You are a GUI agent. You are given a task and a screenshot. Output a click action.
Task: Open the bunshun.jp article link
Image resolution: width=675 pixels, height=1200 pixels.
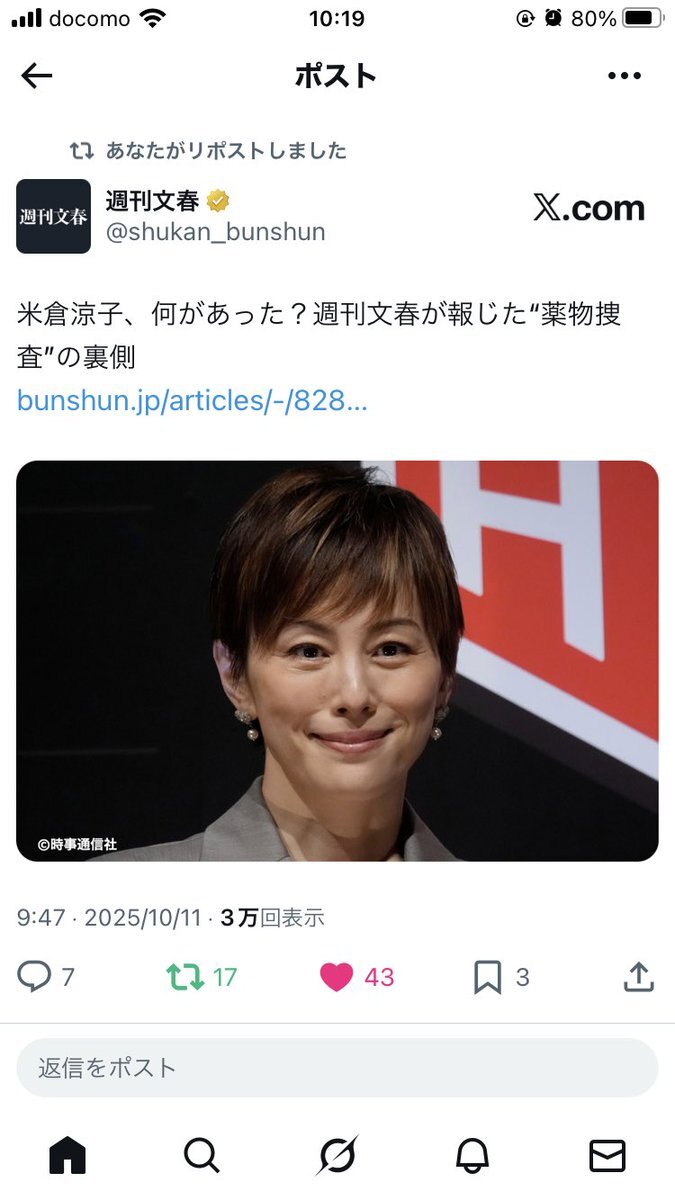193,402
